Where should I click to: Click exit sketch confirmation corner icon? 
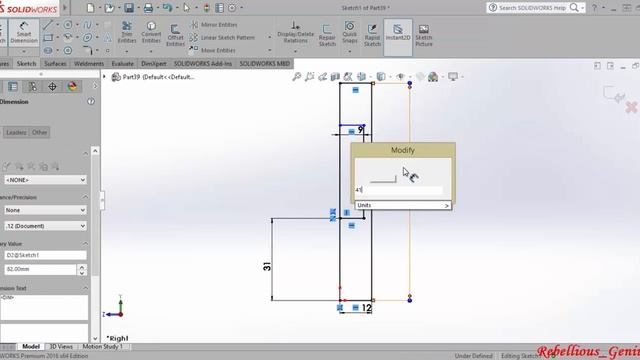click(615, 94)
